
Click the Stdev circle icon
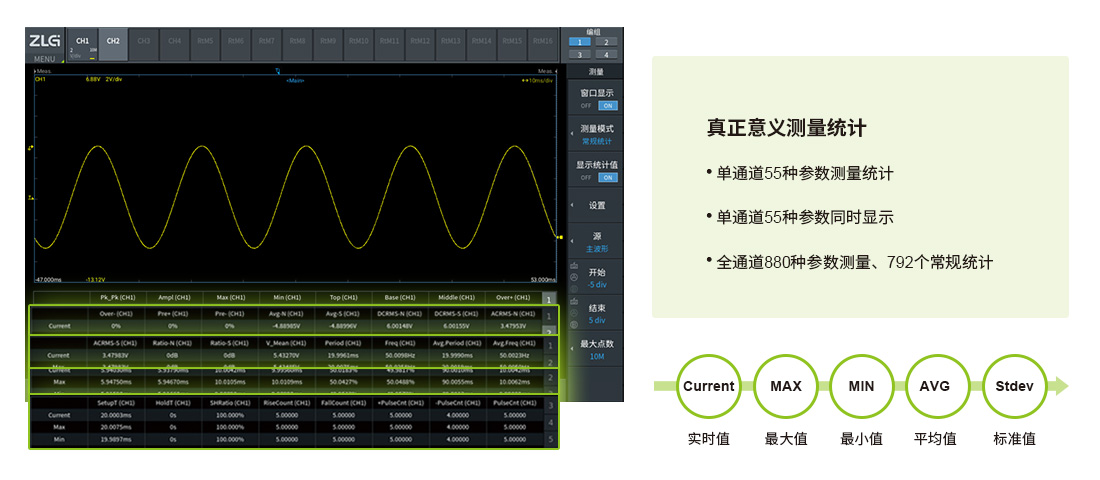pos(1014,387)
